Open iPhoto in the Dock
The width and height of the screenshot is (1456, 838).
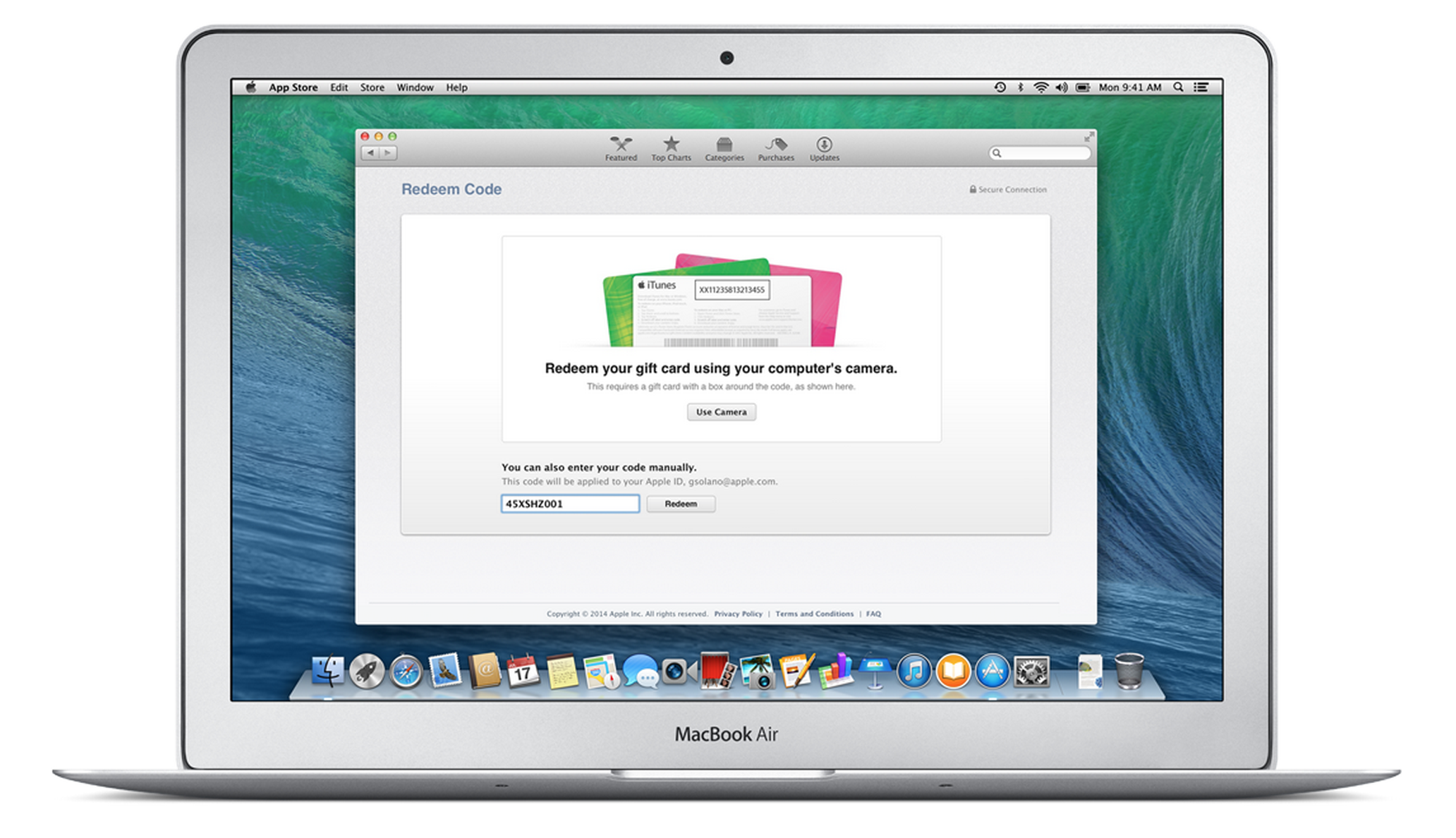click(x=758, y=672)
